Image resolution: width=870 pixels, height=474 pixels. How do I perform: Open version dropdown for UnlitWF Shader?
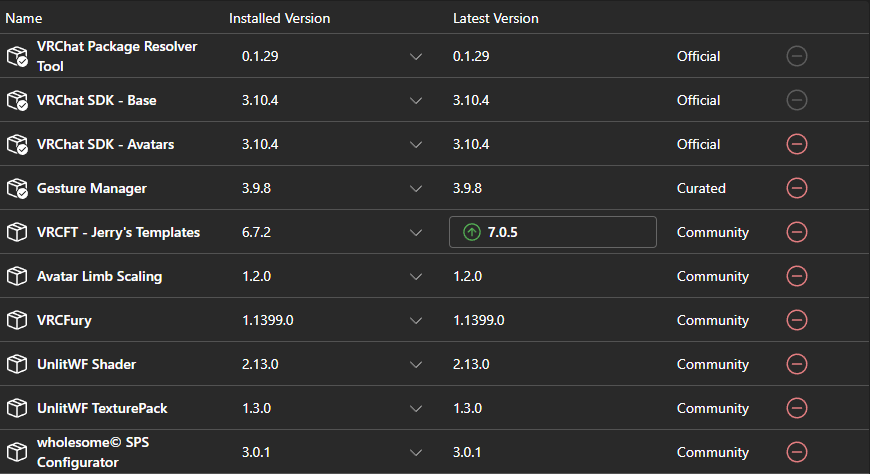coord(416,364)
